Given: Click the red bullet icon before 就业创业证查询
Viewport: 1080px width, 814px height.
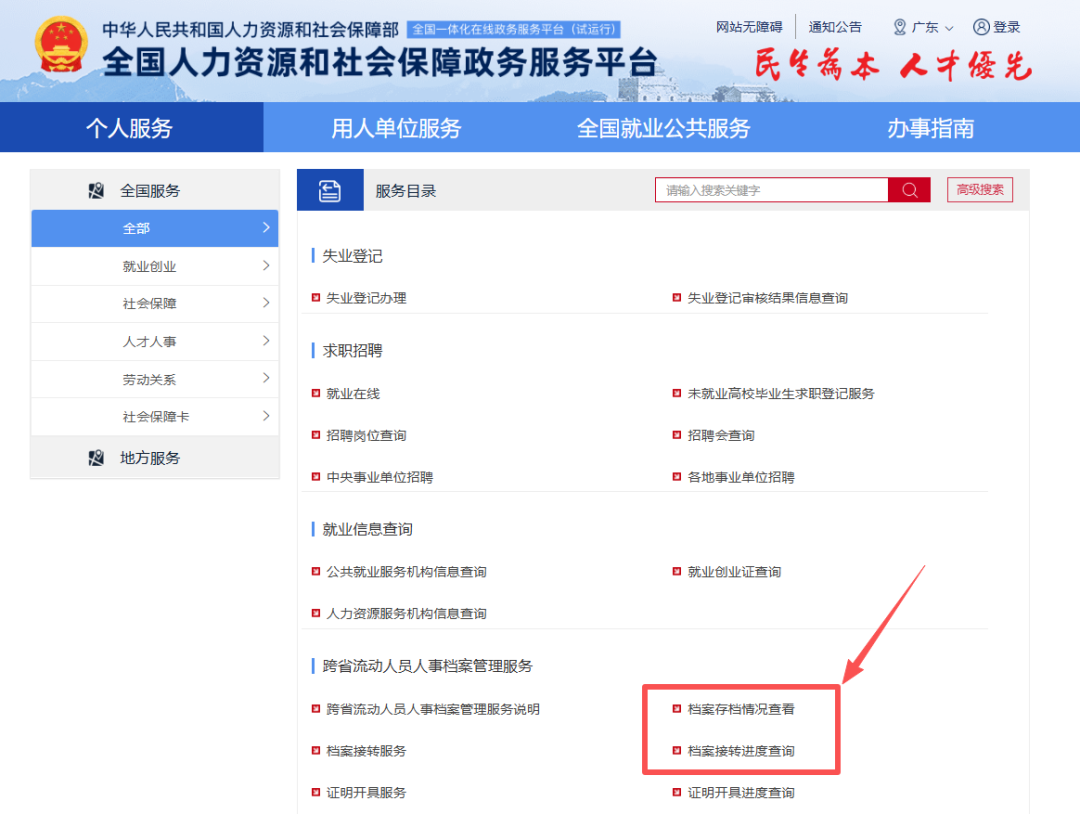Looking at the screenshot, I should click(x=677, y=572).
